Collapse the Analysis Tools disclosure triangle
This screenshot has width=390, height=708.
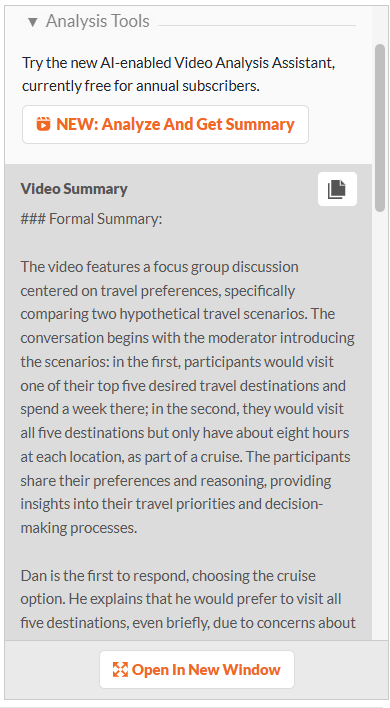tap(32, 22)
